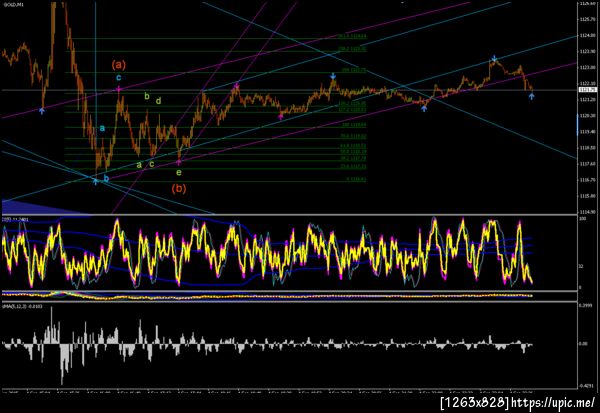Image resolution: width=600 pixels, height=413 pixels.
Task: Select the 0 Fibonacci level label
Action: pos(356,179)
